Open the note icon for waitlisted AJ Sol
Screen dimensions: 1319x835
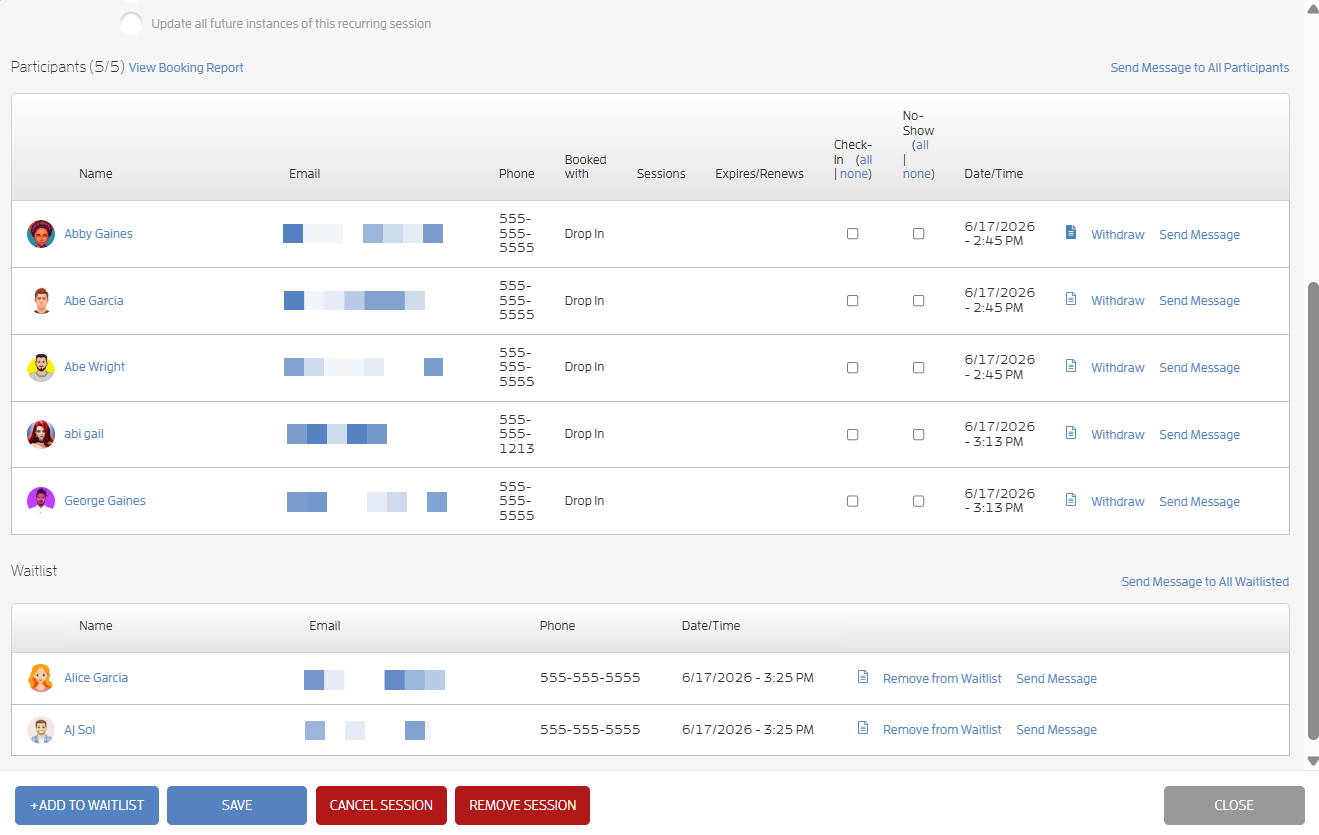[x=863, y=728]
